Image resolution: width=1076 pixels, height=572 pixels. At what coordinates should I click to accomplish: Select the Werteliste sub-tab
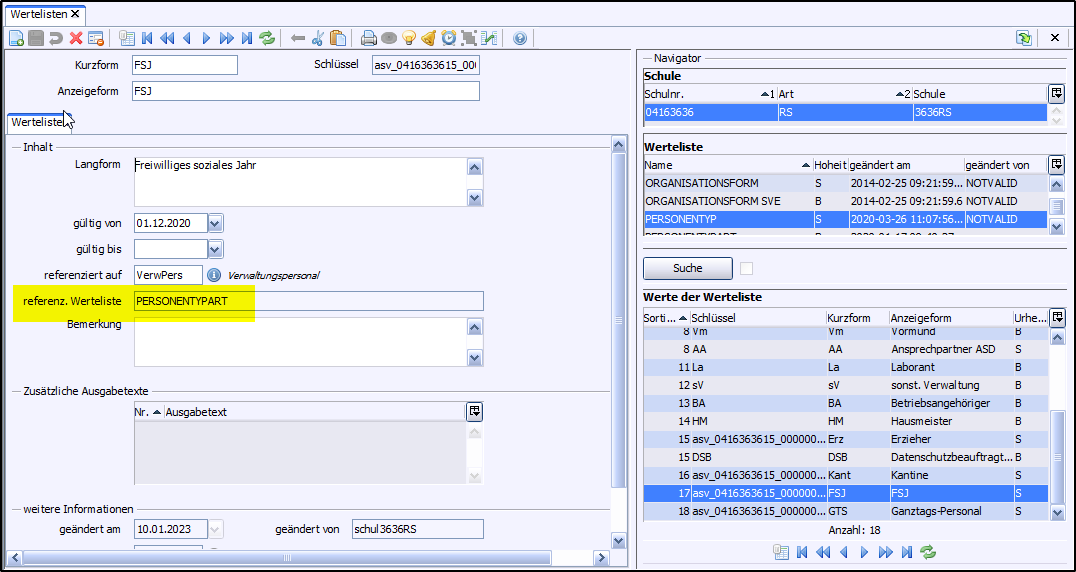pos(37,122)
